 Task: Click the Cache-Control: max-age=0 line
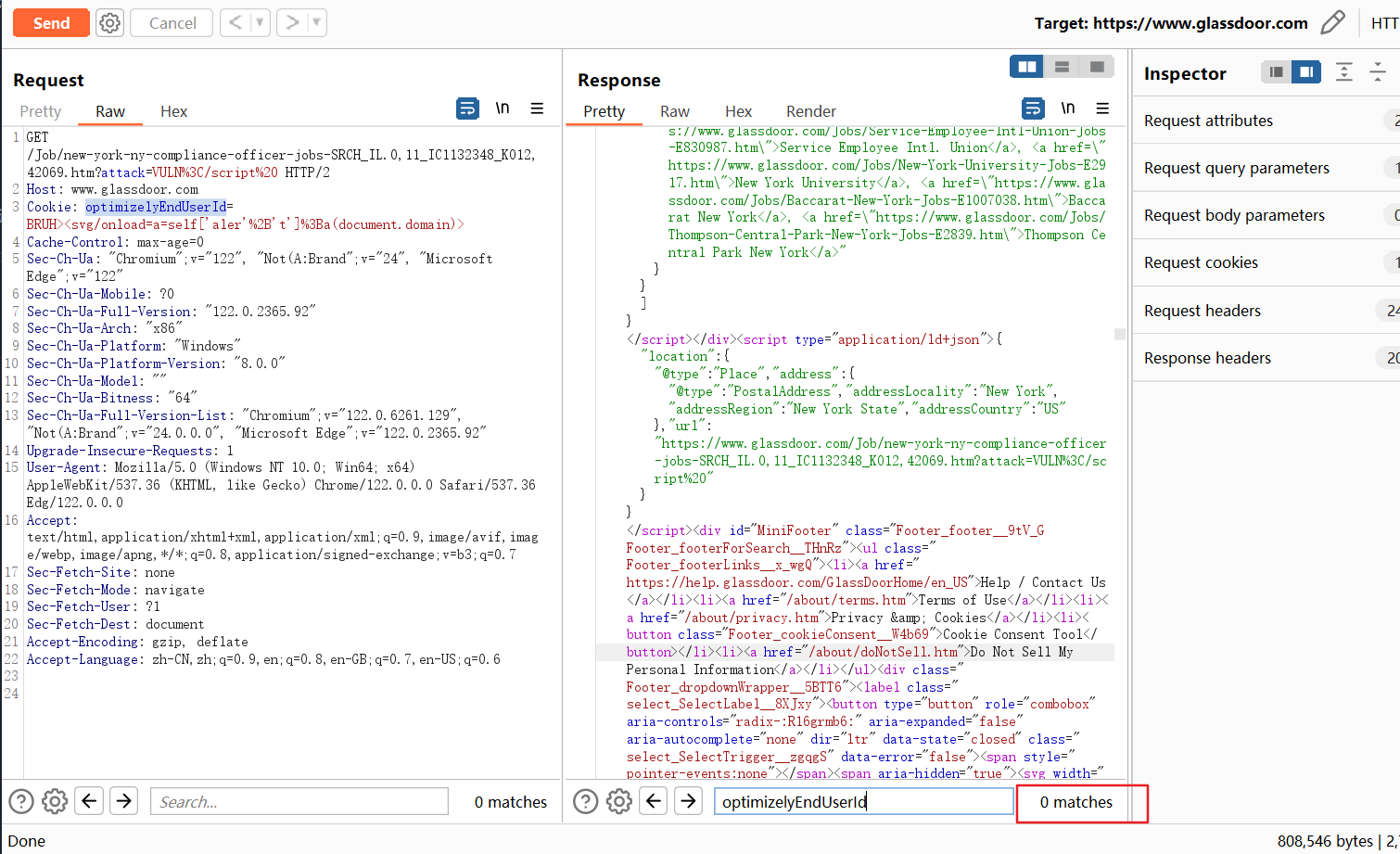(115, 242)
